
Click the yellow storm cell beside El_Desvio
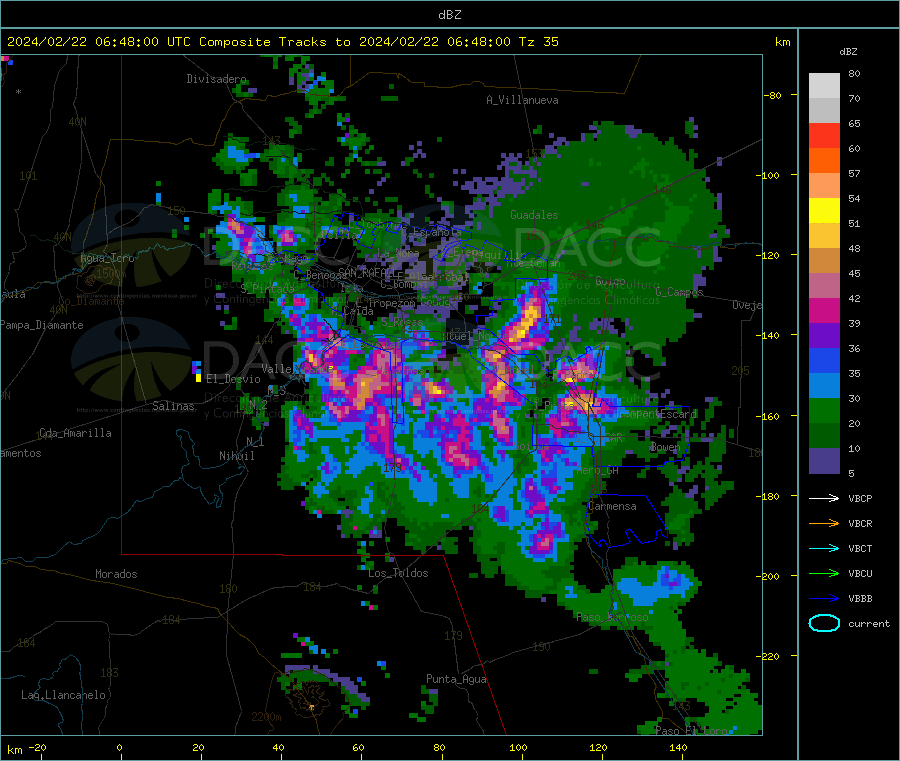(x=198, y=378)
